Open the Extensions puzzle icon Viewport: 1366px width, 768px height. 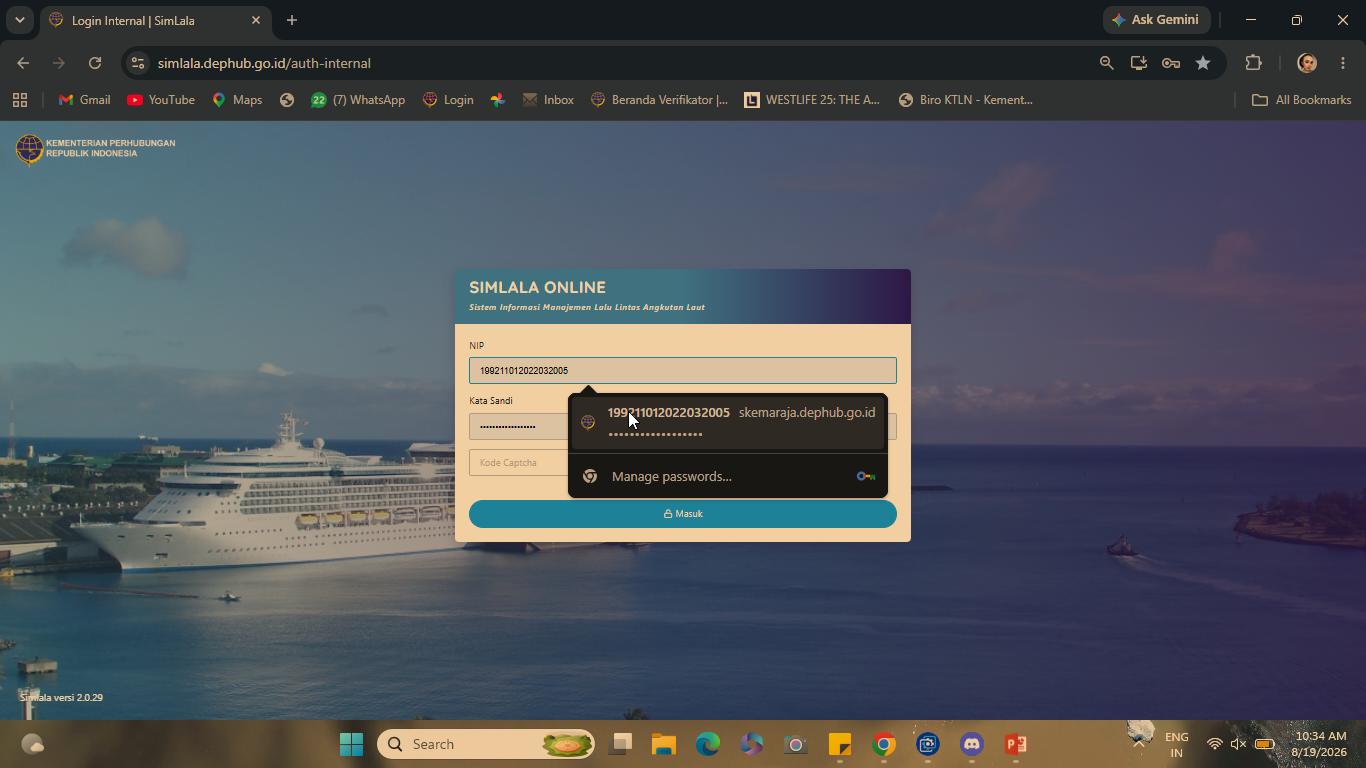(x=1253, y=63)
